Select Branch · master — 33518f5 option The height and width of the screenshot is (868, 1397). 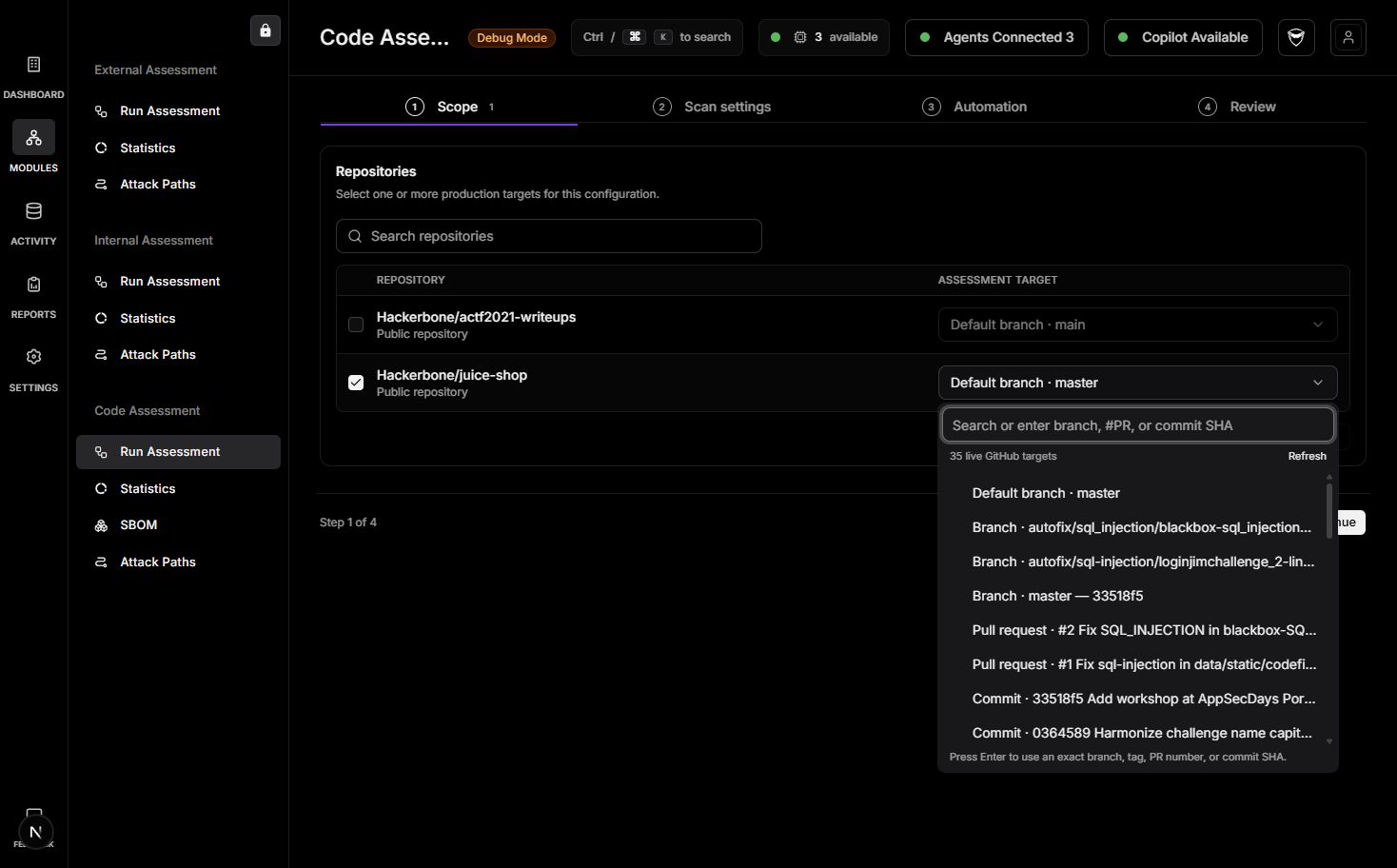[x=1134, y=596]
